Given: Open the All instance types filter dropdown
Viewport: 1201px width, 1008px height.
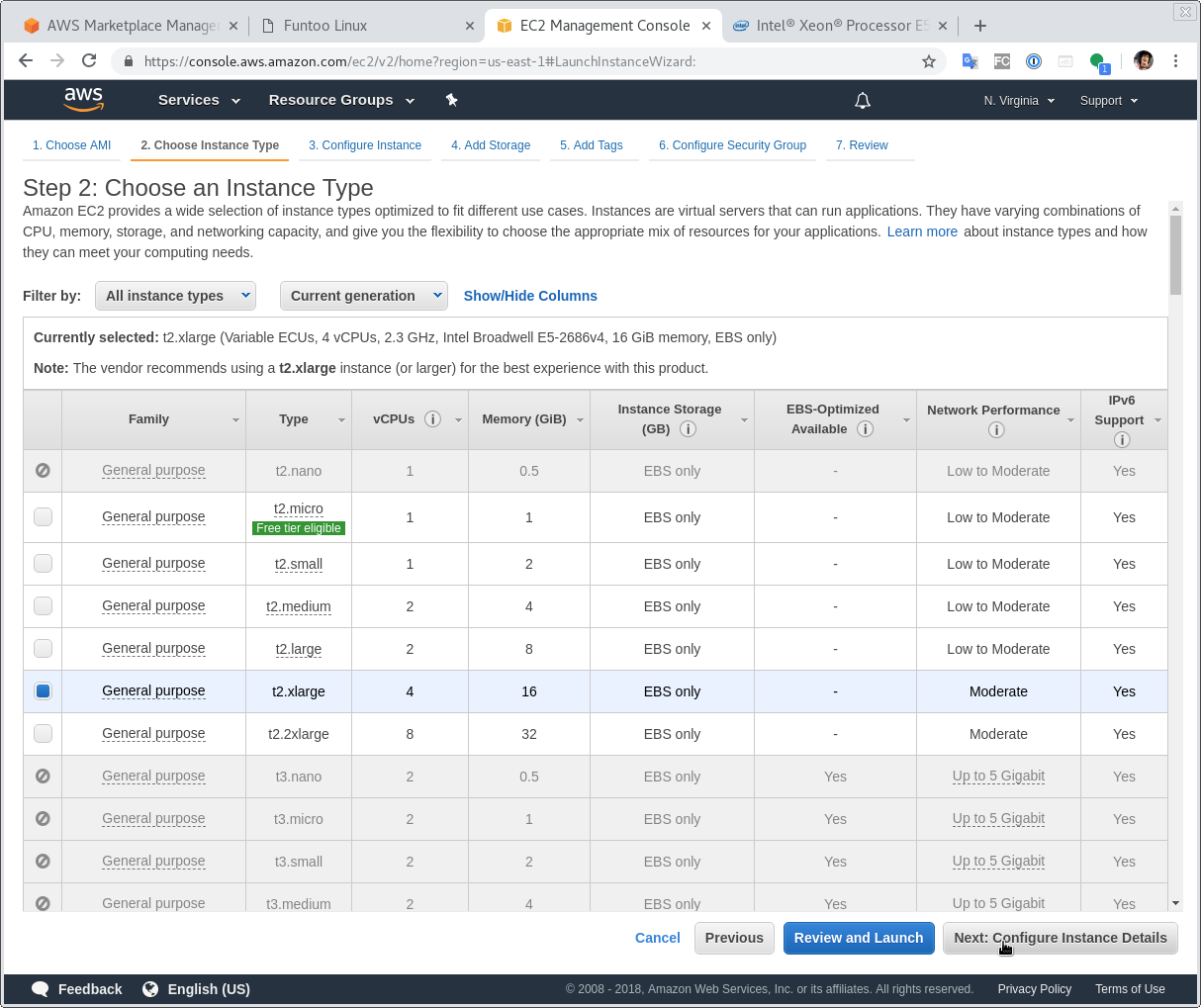Looking at the screenshot, I should click(175, 296).
